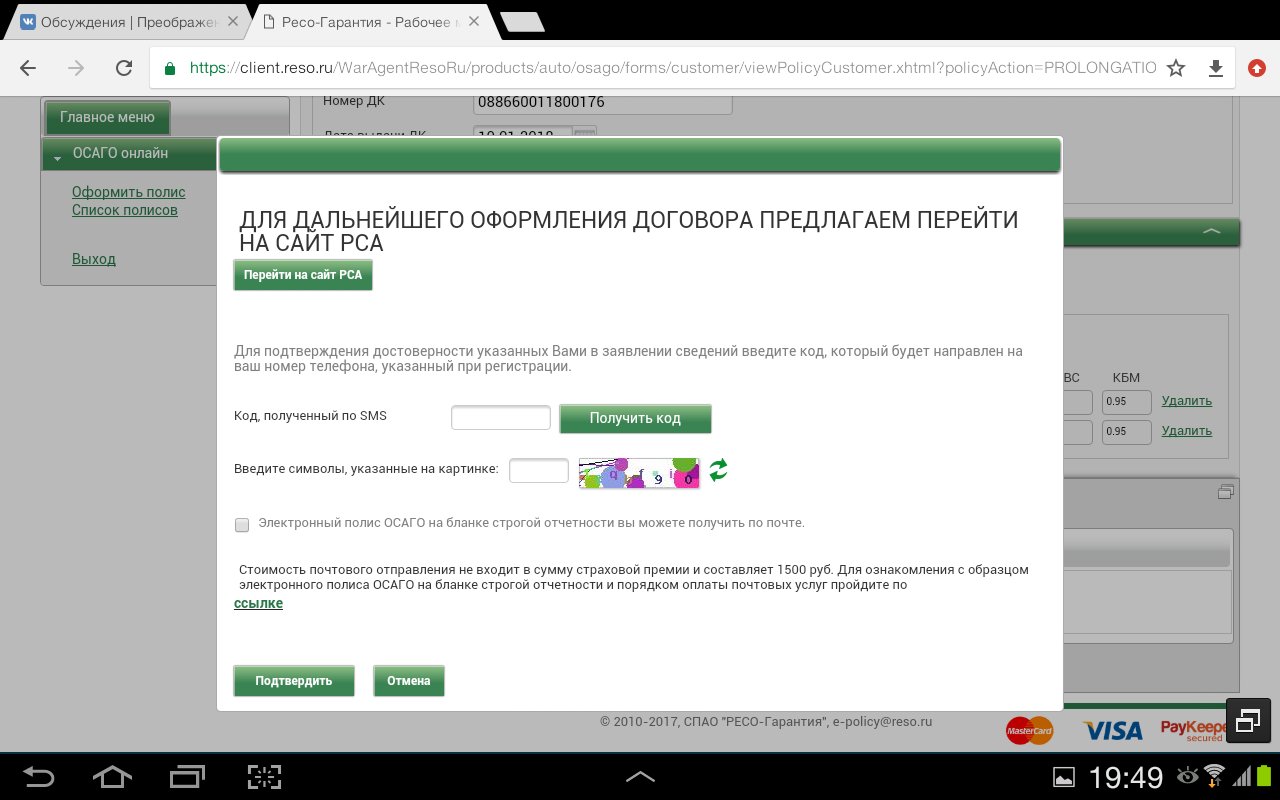The width and height of the screenshot is (1280, 800).
Task: Open the calendar picker next to date field
Action: (585, 133)
